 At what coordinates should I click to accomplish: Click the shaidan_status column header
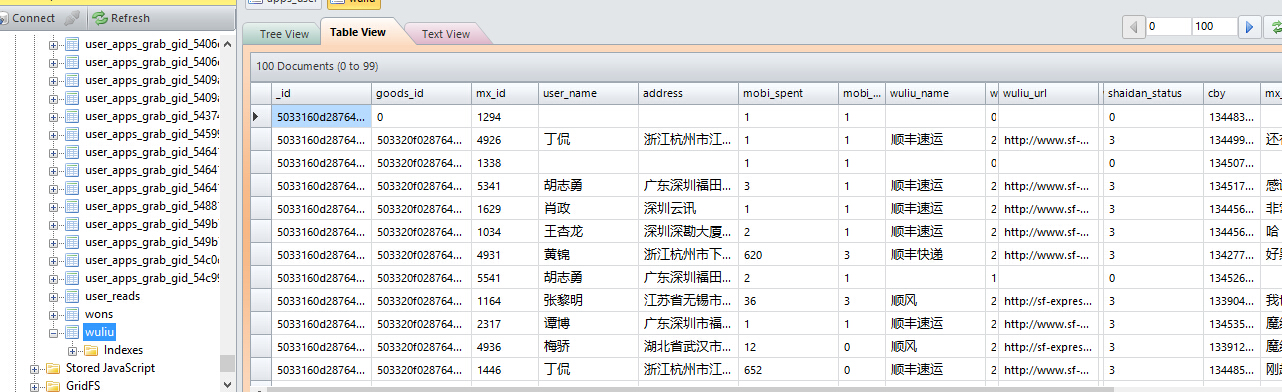click(1153, 93)
